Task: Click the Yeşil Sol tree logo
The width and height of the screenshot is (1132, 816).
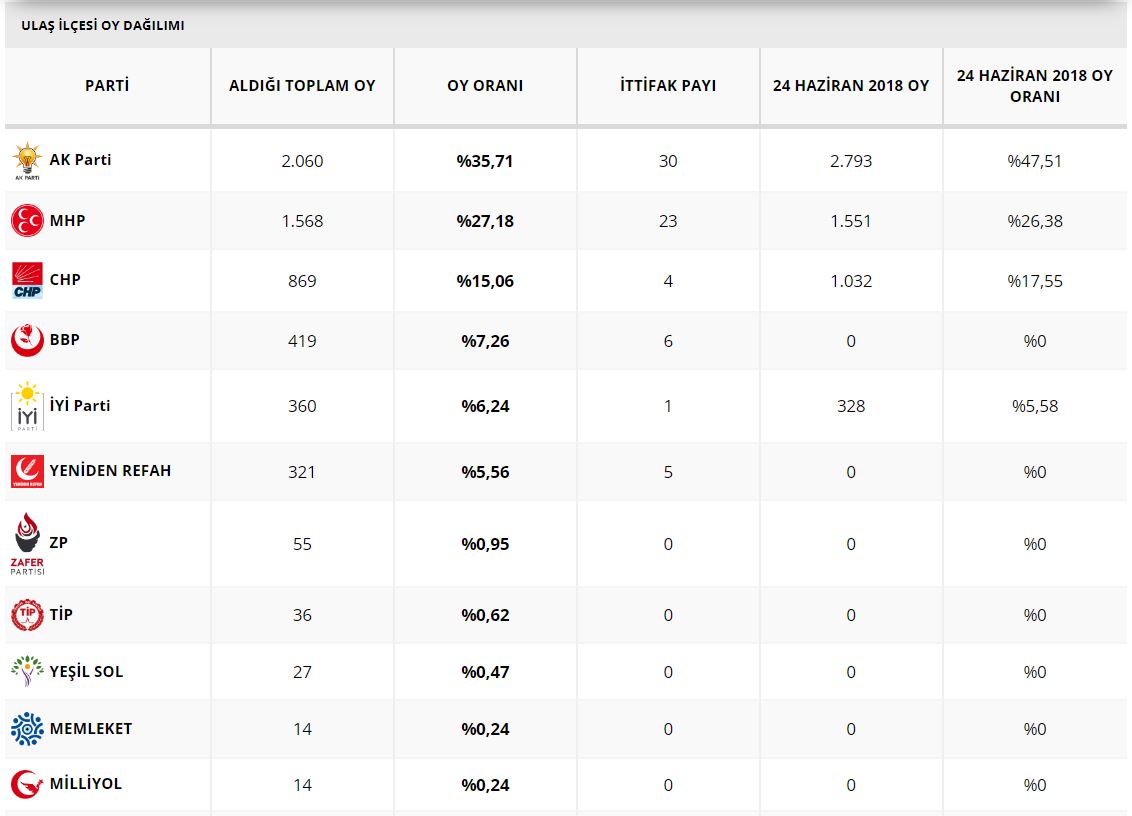Action: (x=27, y=672)
